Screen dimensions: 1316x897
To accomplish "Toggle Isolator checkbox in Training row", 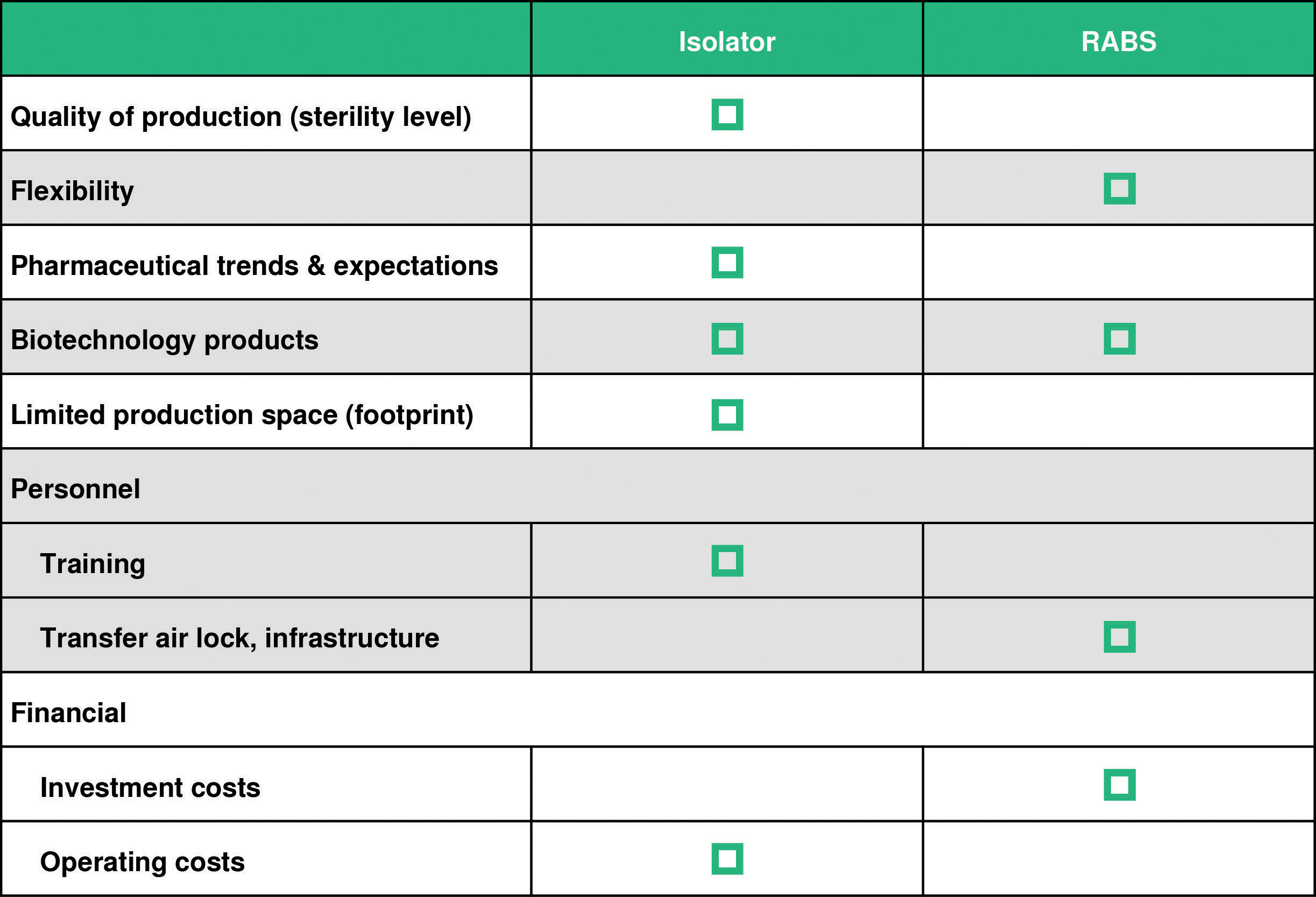I will click(x=727, y=561).
